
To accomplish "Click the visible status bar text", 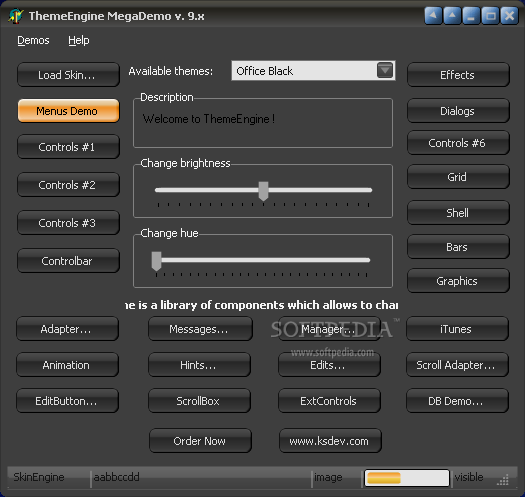I will (x=469, y=477).
